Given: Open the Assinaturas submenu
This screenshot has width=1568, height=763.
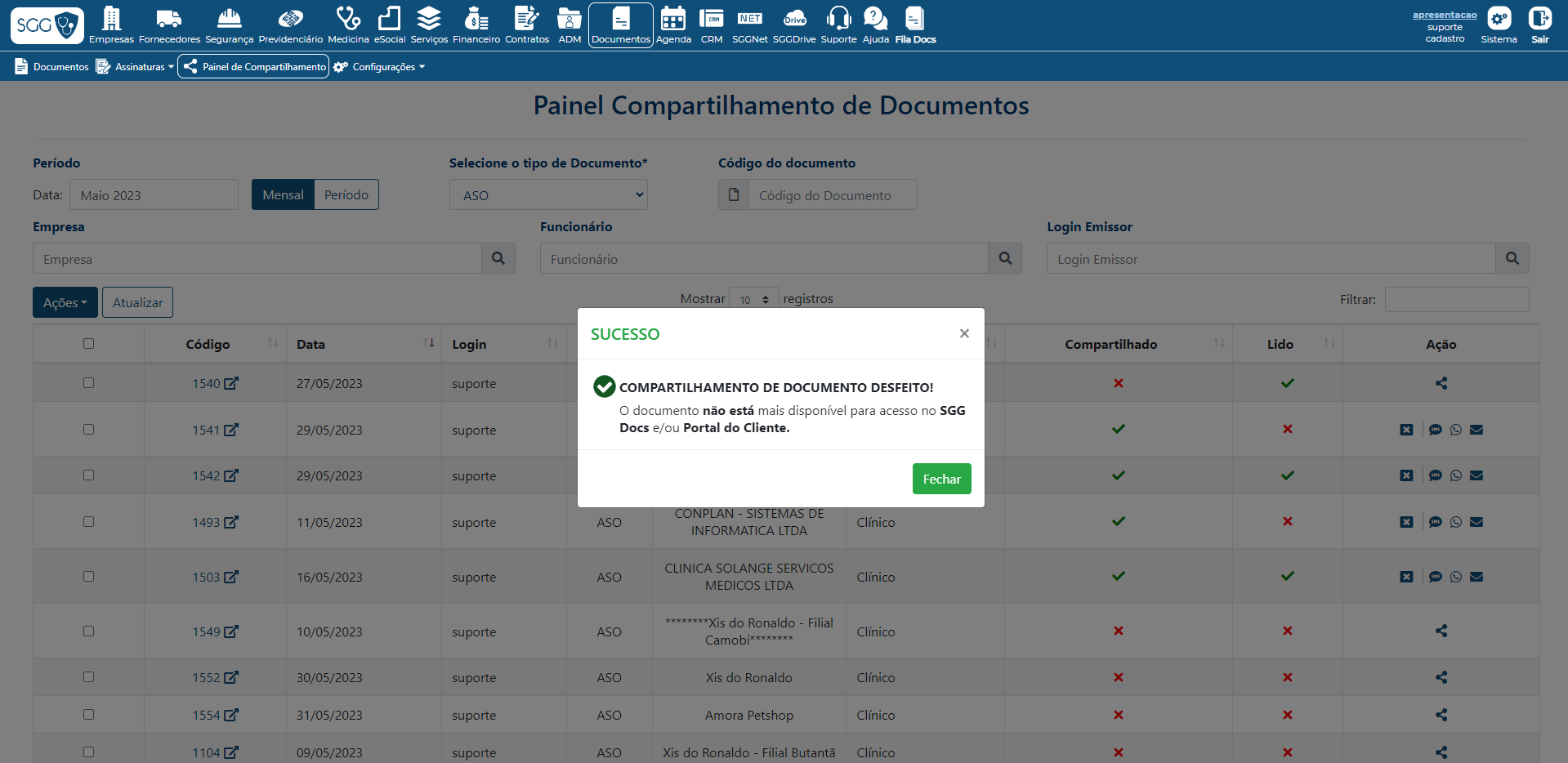Looking at the screenshot, I should [135, 67].
